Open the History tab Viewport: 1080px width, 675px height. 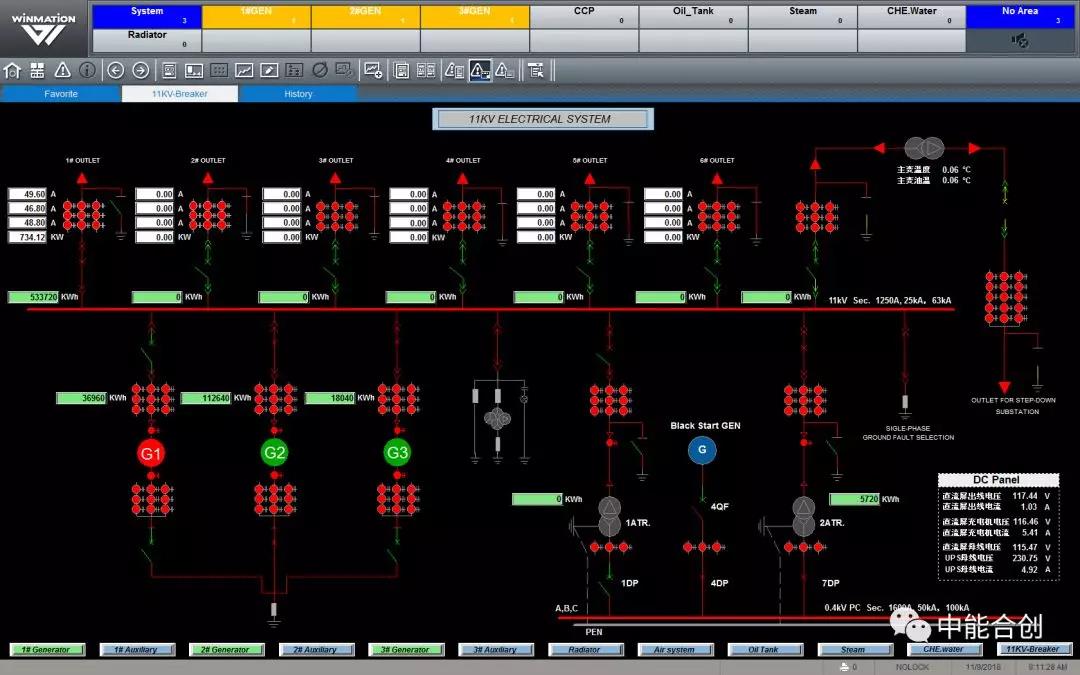click(298, 94)
